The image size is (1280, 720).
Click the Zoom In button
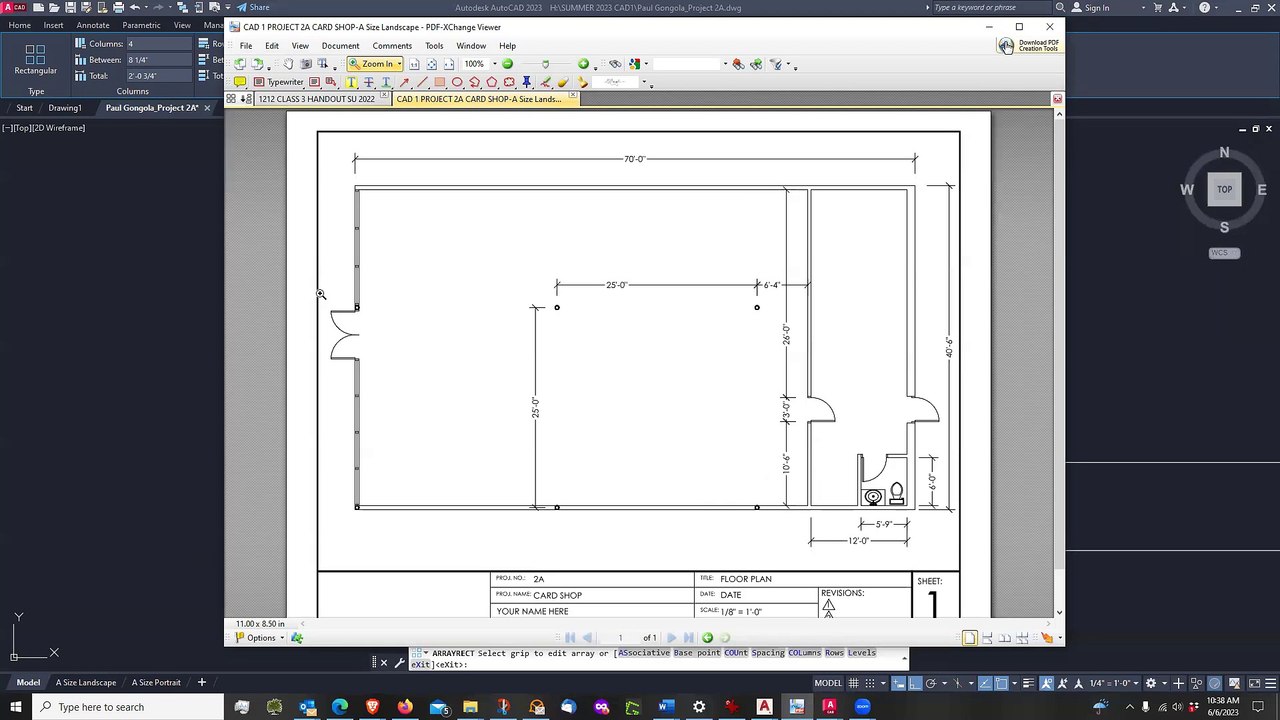(x=375, y=64)
